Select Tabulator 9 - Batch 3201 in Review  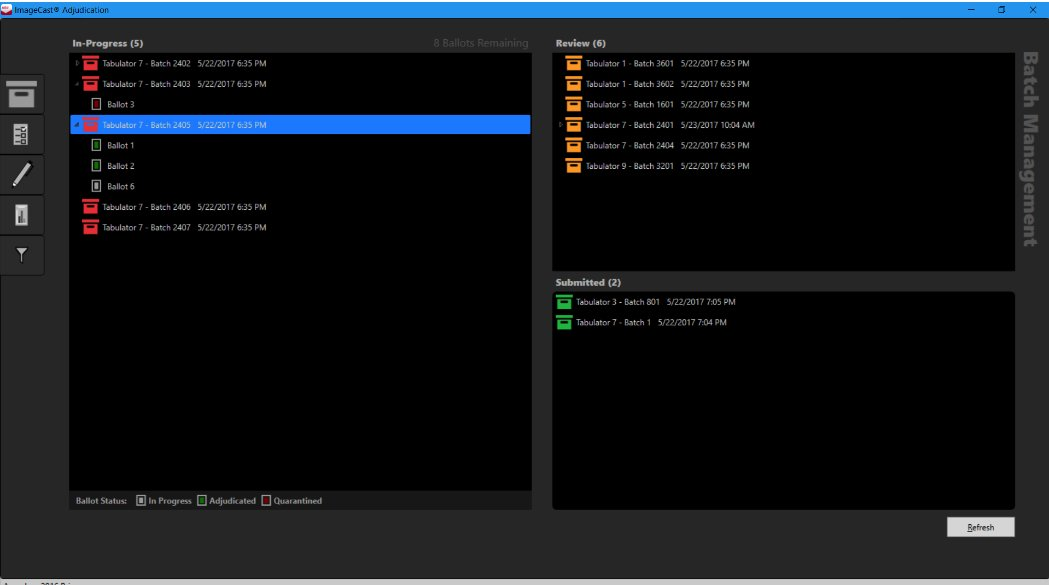point(667,166)
